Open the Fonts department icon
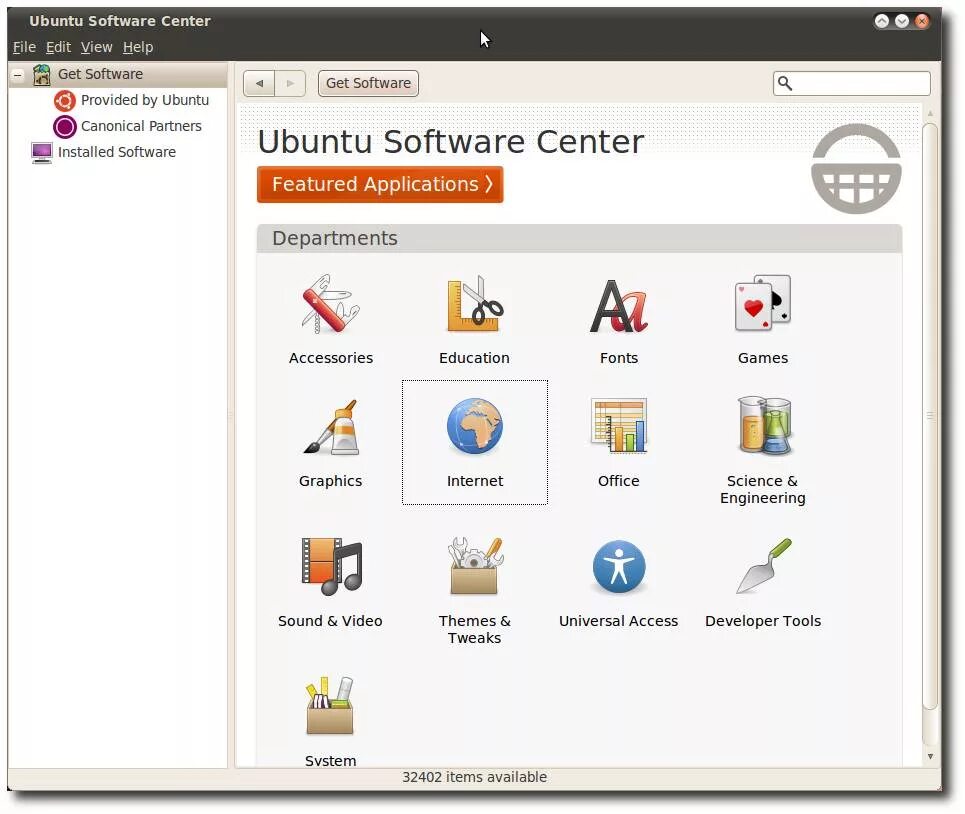This screenshot has width=965, height=814. pyautogui.click(x=619, y=306)
